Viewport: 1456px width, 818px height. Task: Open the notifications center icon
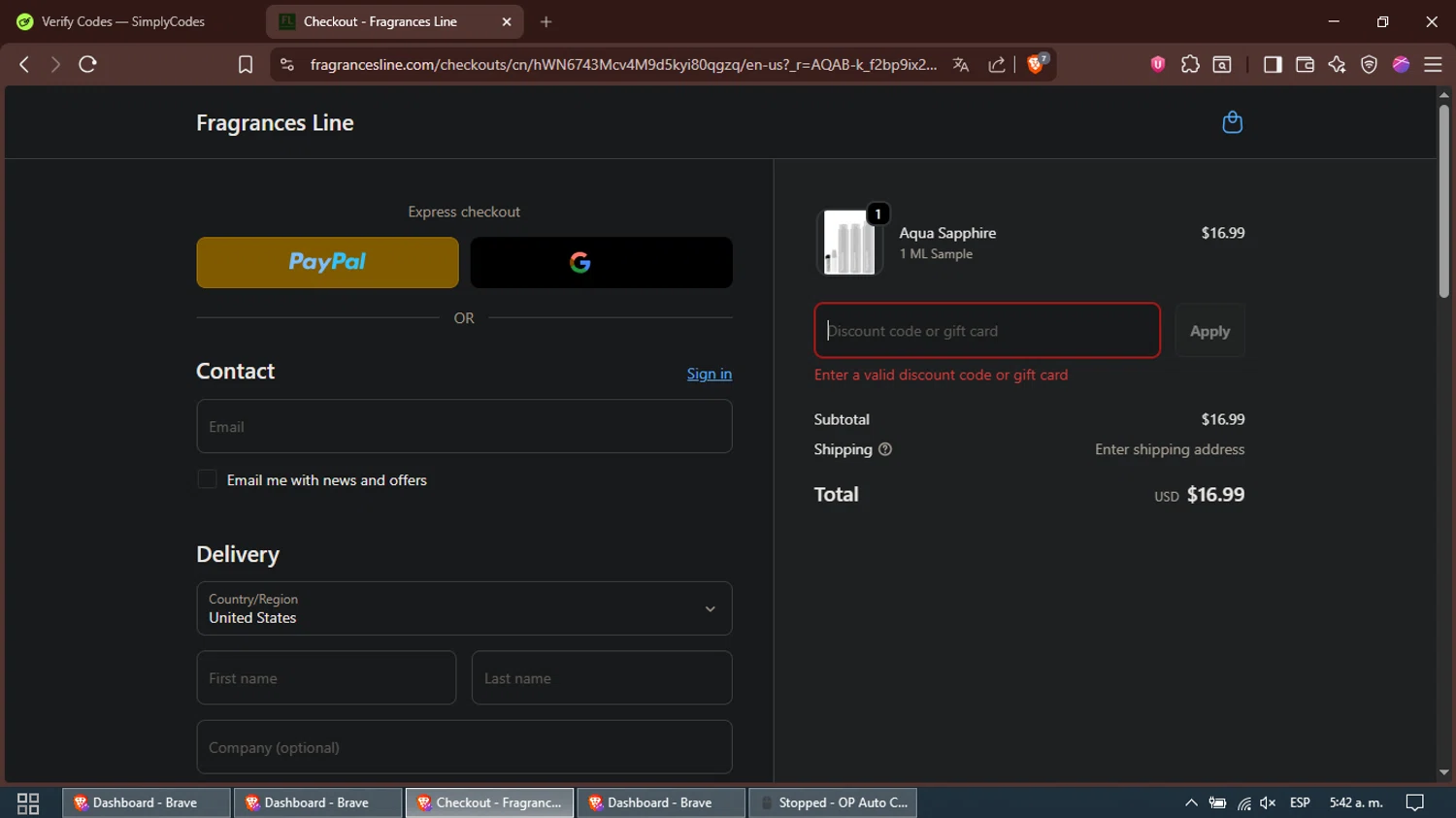1415,802
